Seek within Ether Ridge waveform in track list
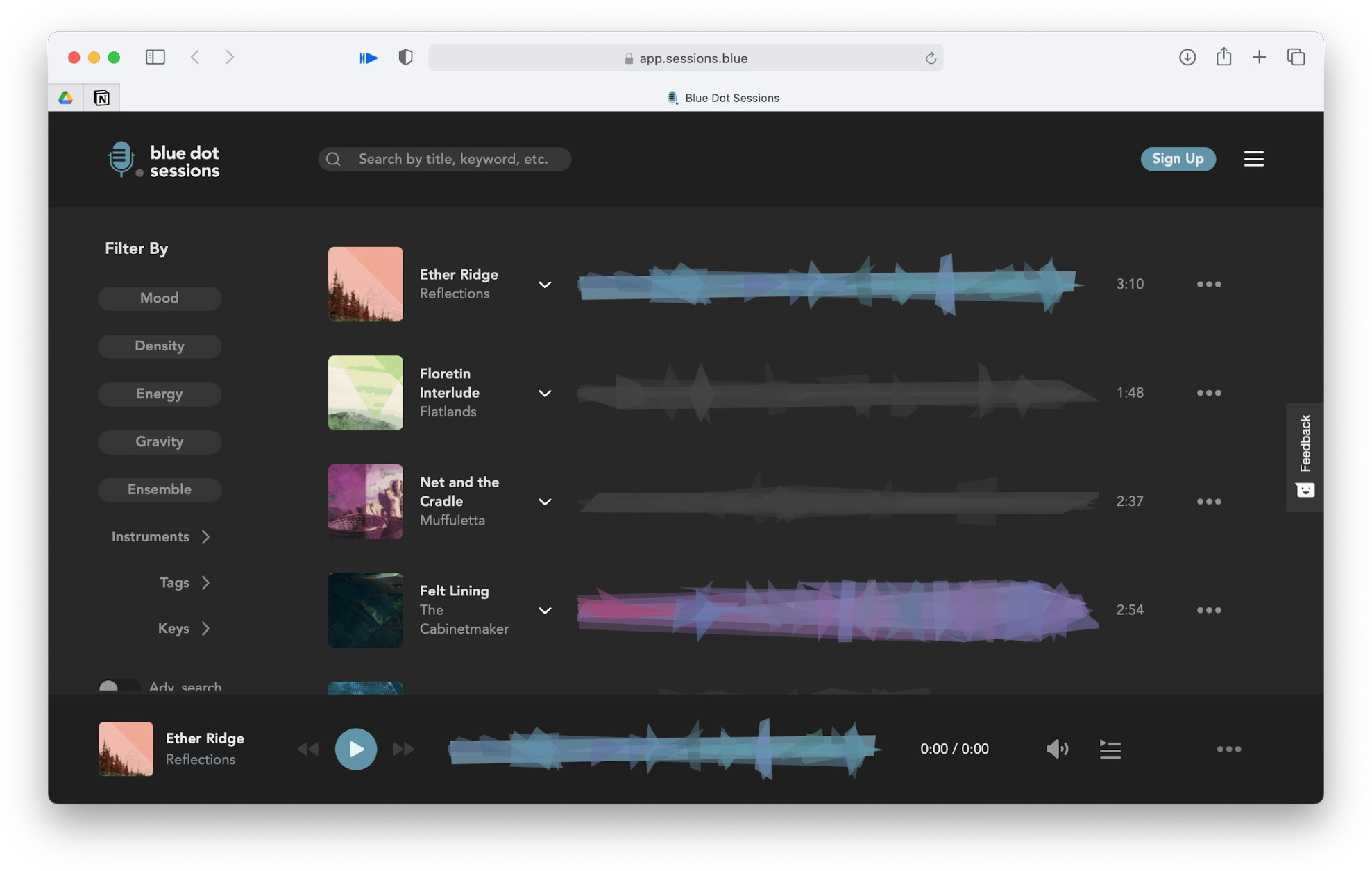1372x871 pixels. pos(830,284)
